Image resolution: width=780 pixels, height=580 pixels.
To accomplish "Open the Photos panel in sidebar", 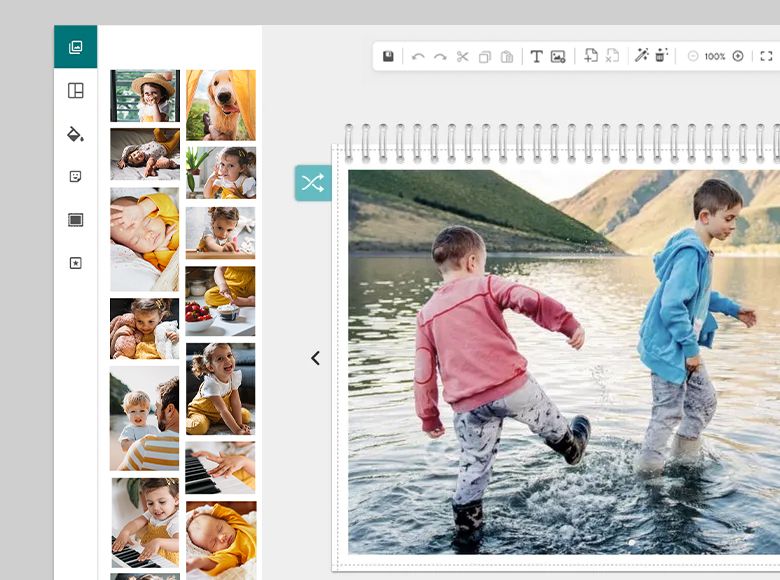I will pos(75,47).
